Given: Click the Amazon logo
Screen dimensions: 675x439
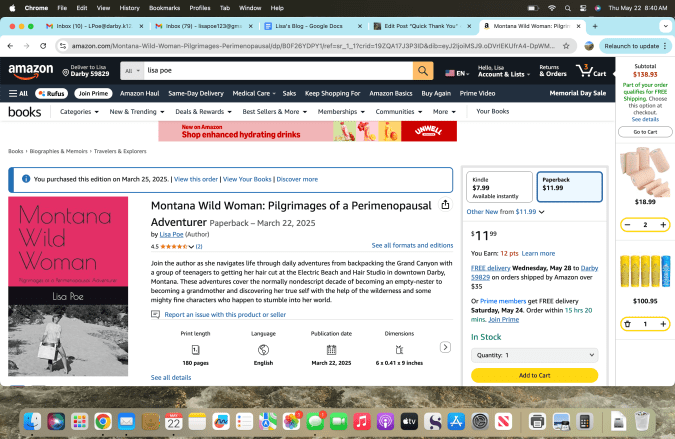Looking at the screenshot, I should click(x=31, y=71).
